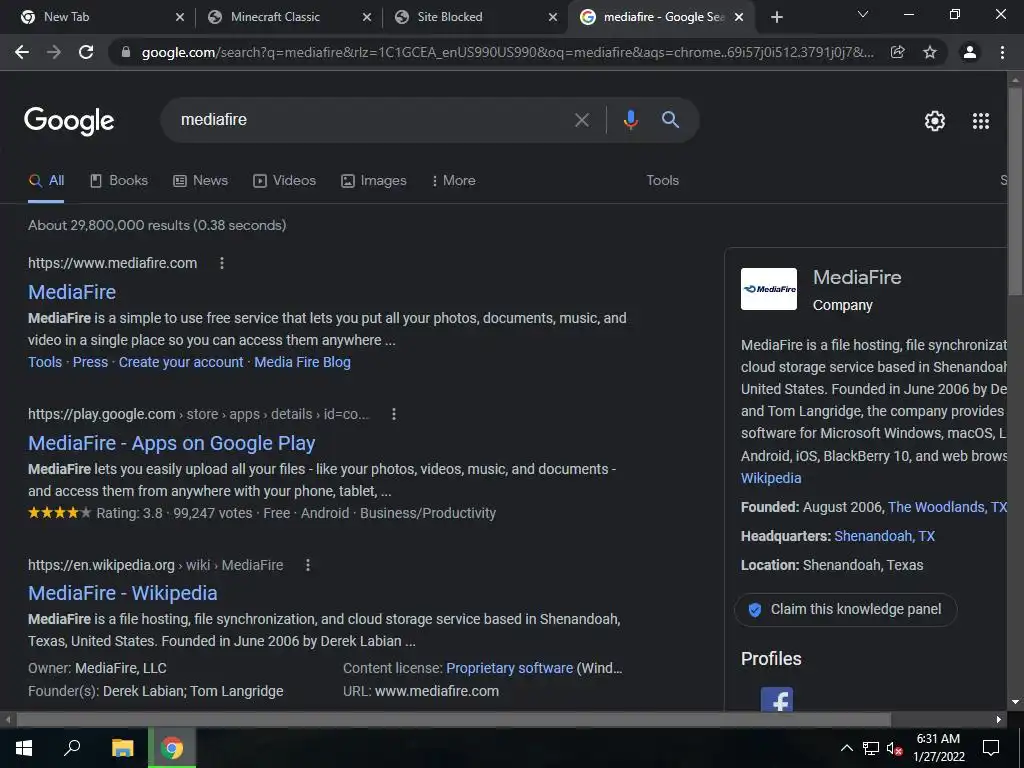Close the Minecraft Classic tab
This screenshot has height=768, width=1024.
click(367, 18)
